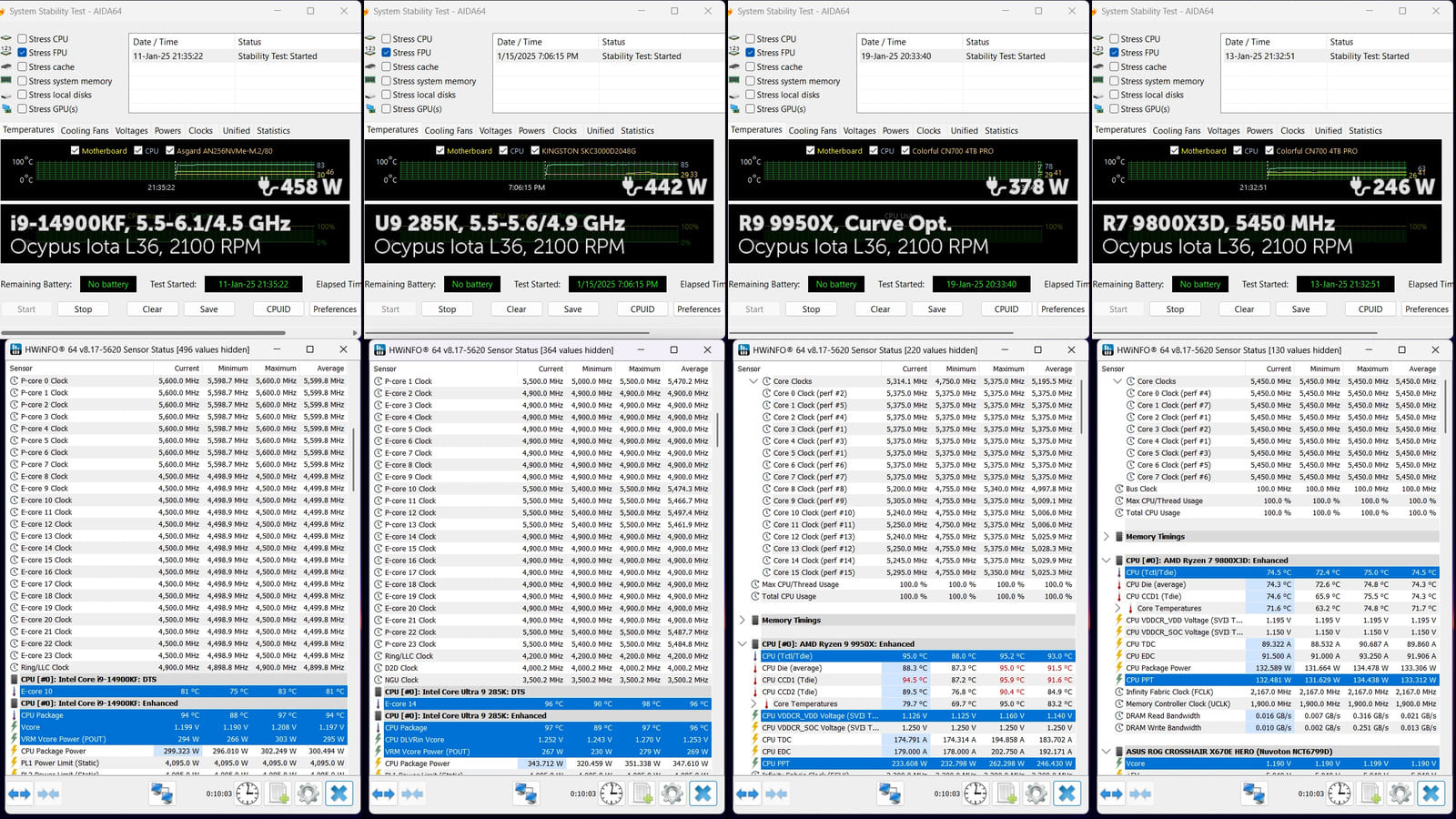Screen dimensions: 1456x819
Task: Click collapse arrows icon in HWiNFO 496-values-hidden window
Action: click(49, 794)
